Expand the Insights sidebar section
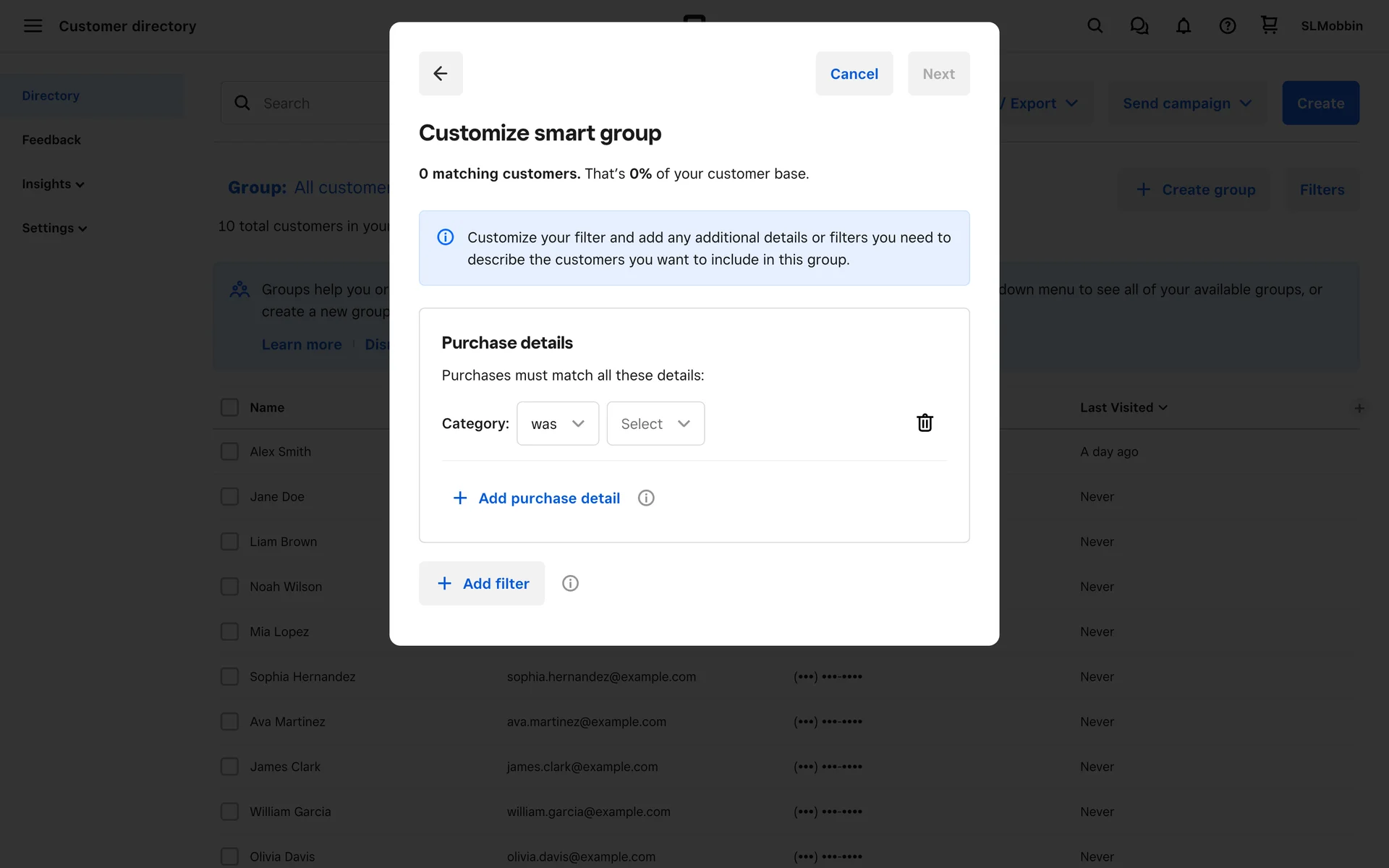The image size is (1389, 868). point(53,184)
